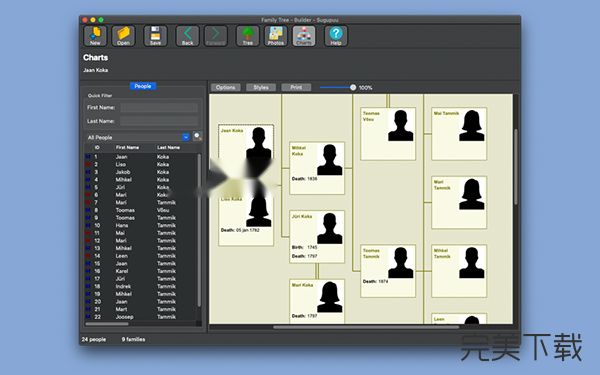Click the chart's vertical scrollbar
Viewport: 600px width, 375px height.
pos(516,166)
